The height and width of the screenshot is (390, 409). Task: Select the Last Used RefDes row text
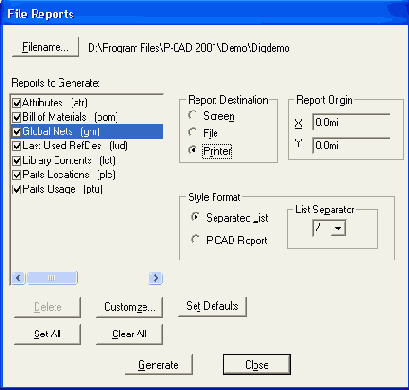[x=75, y=146]
